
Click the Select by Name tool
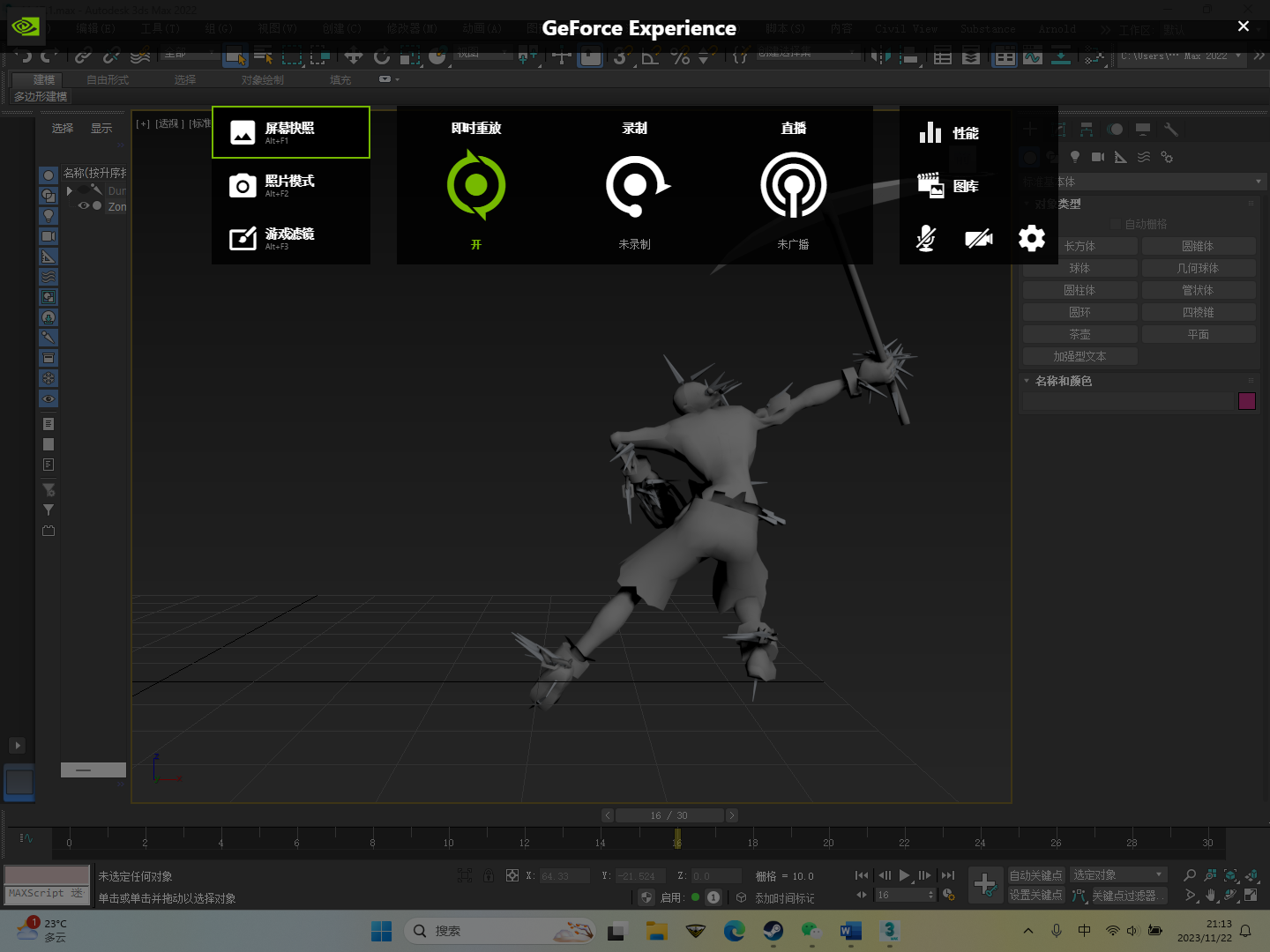pyautogui.click(x=263, y=56)
